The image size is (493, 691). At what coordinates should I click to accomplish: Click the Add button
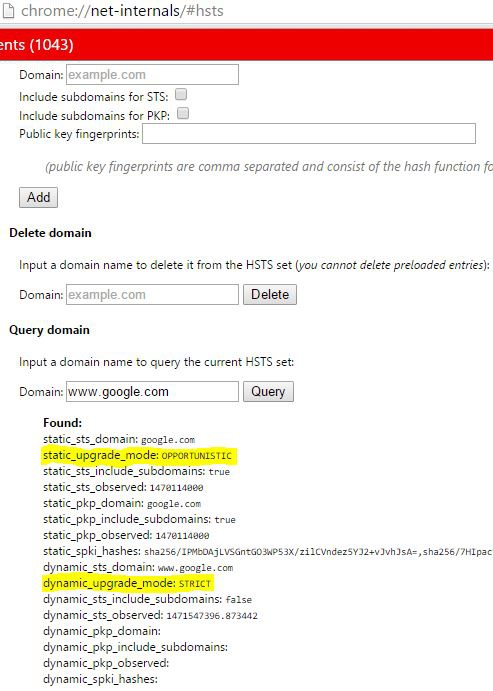(38, 197)
